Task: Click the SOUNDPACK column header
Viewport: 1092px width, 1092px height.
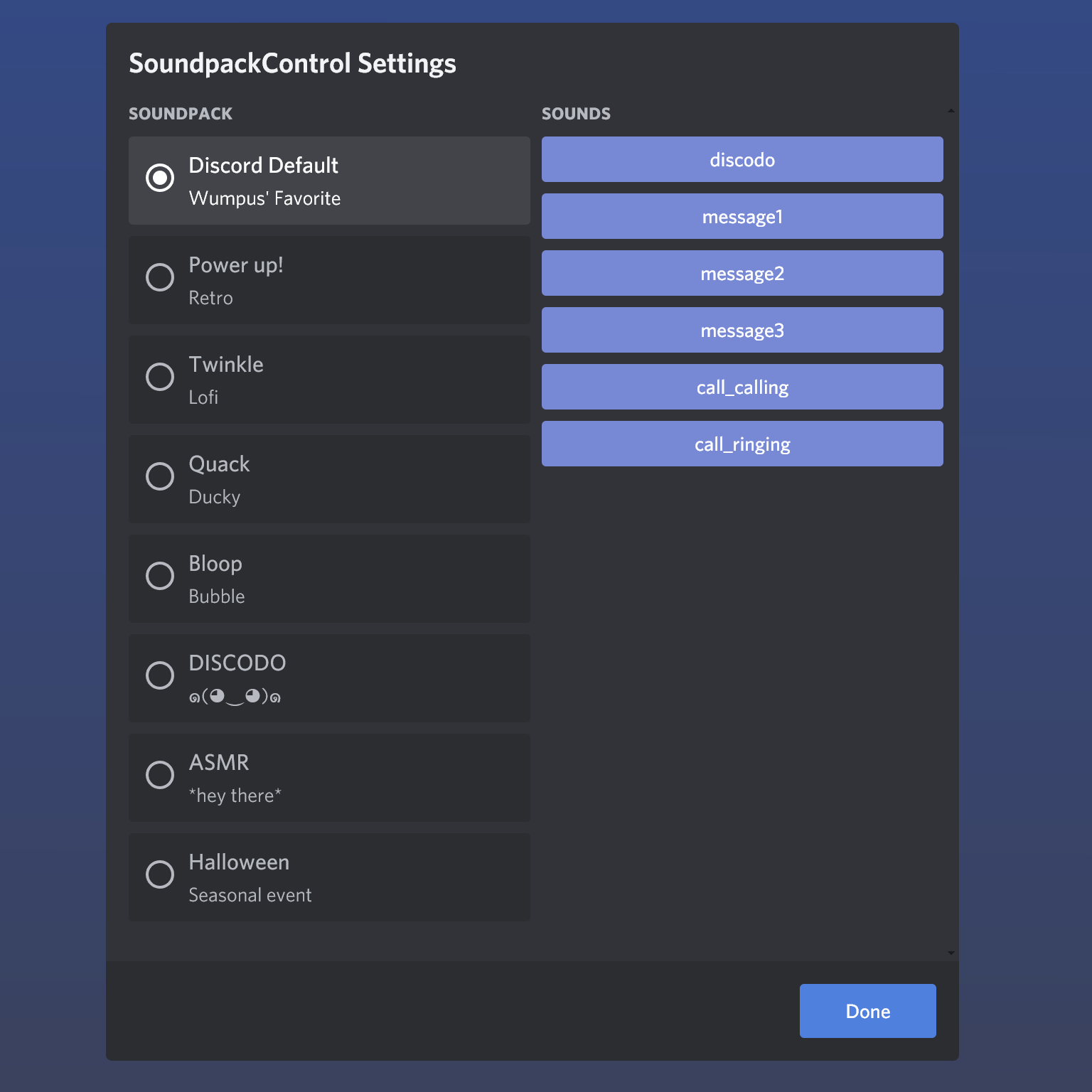Action: tap(181, 113)
